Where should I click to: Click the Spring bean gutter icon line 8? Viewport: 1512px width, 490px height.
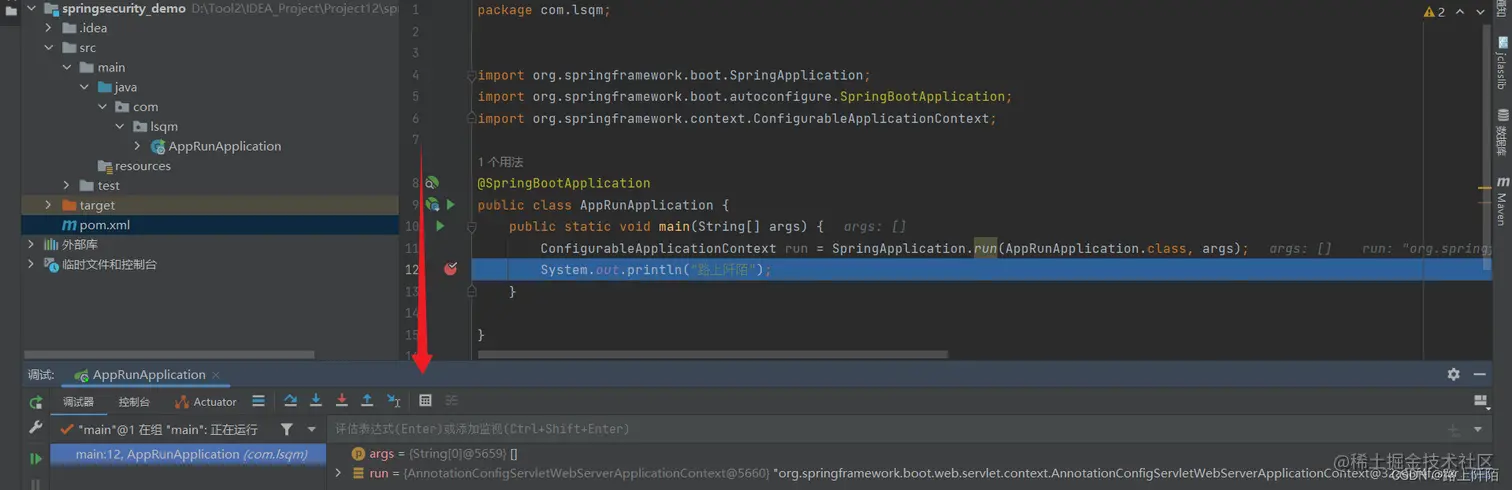point(432,183)
